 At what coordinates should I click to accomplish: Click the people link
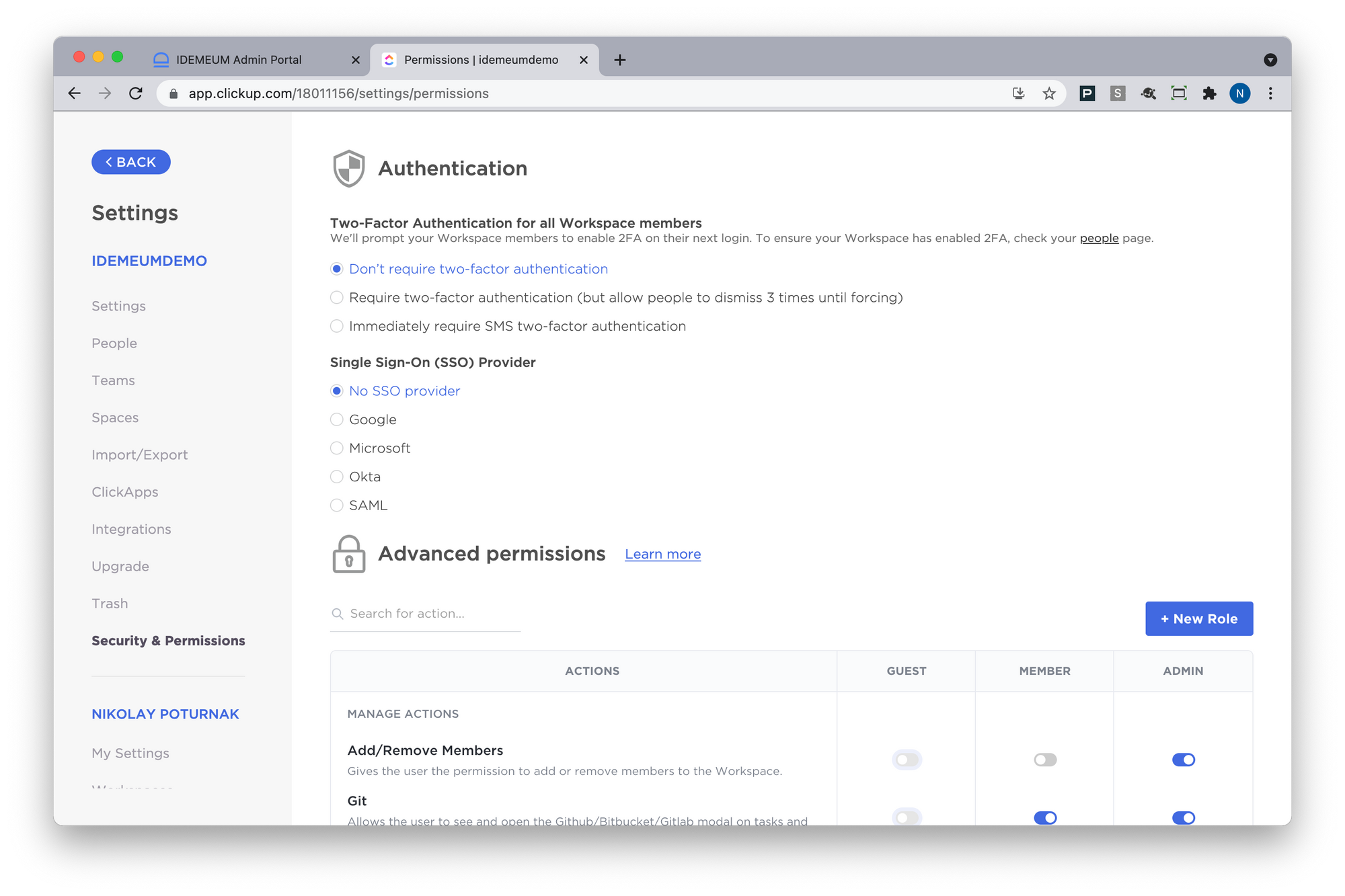pyautogui.click(x=1099, y=238)
